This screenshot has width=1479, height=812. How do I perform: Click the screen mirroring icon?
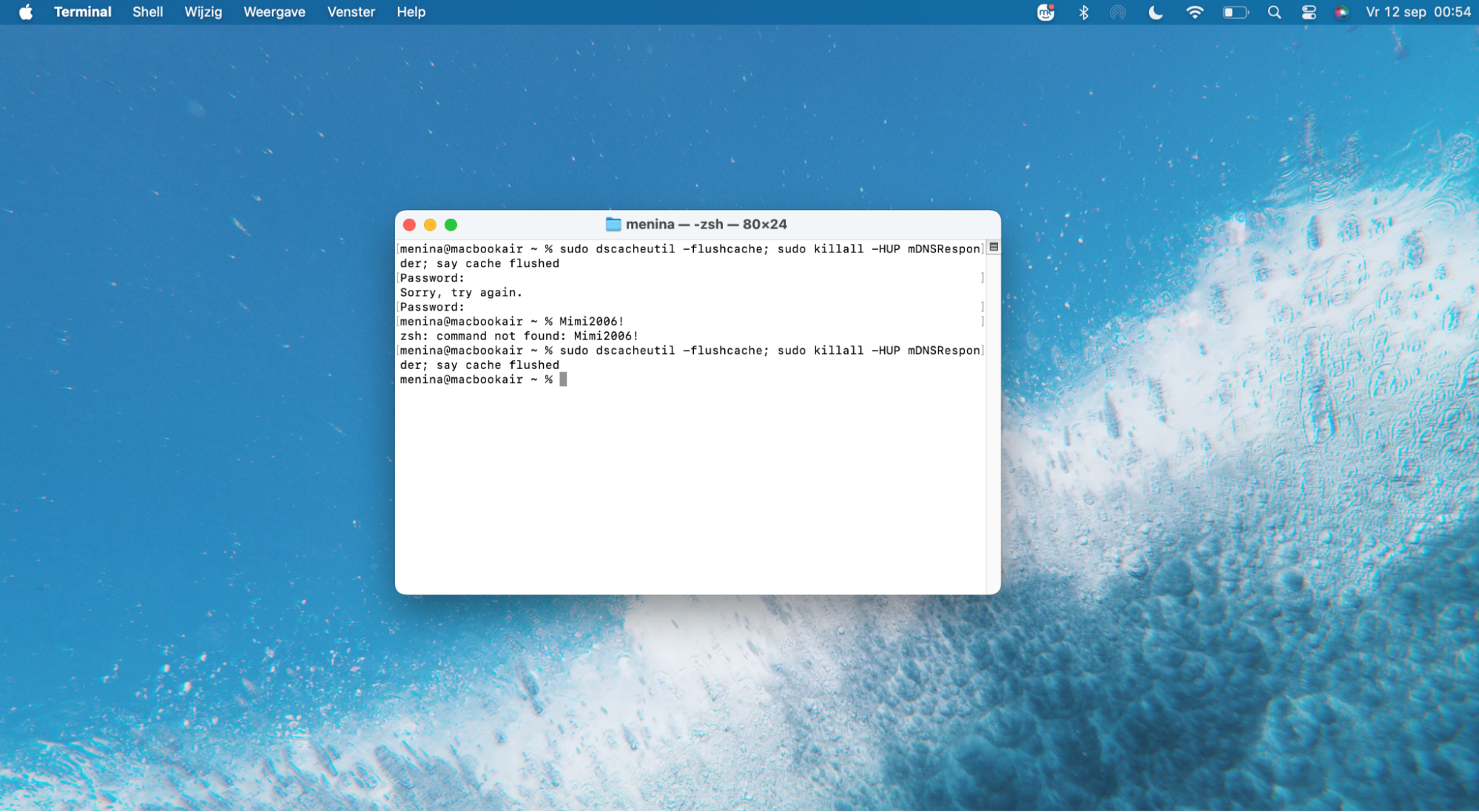1119,12
